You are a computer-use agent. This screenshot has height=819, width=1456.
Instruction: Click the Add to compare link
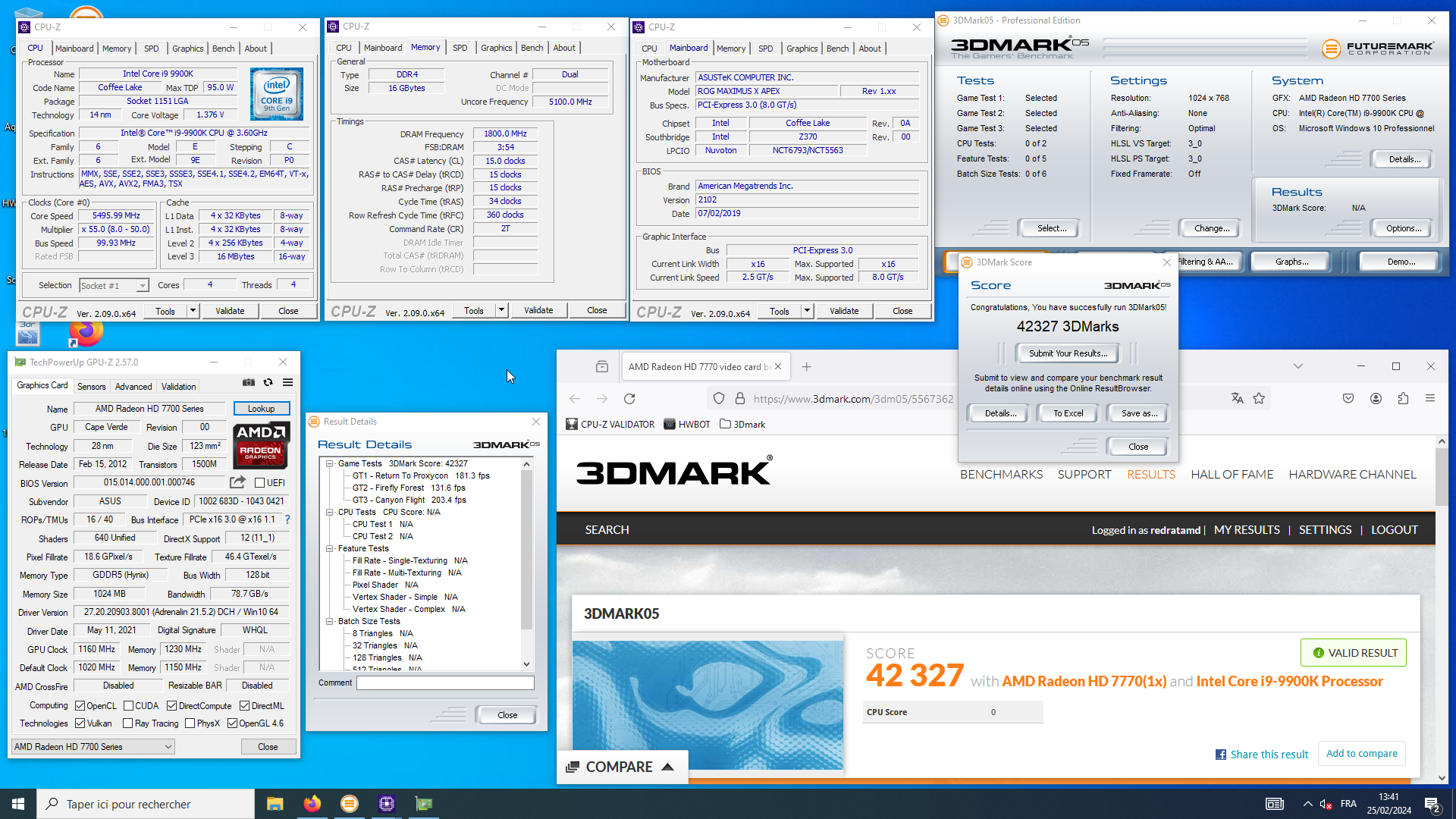(x=1361, y=753)
